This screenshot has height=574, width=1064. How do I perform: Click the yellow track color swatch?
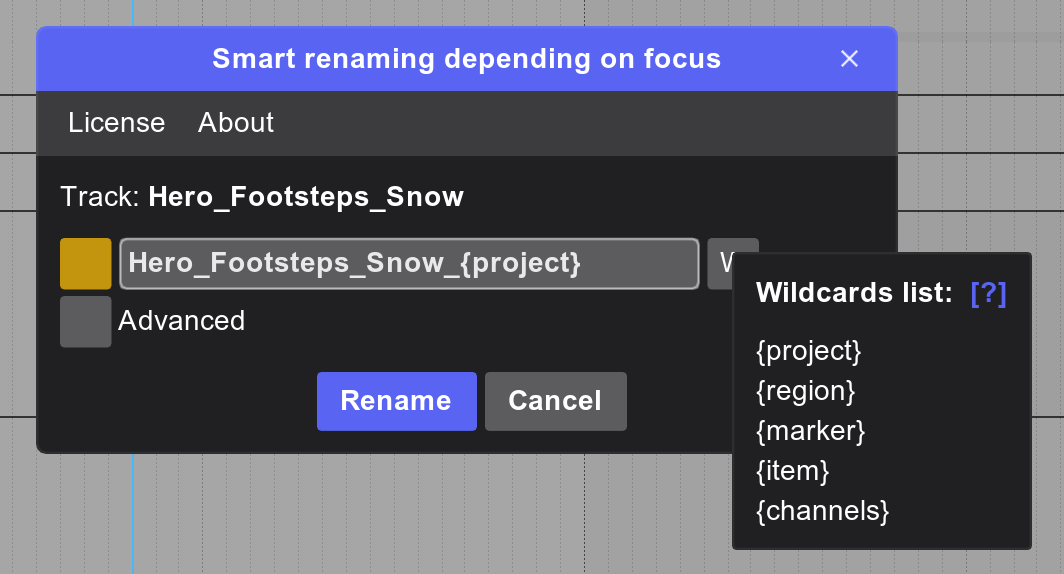pos(86,264)
